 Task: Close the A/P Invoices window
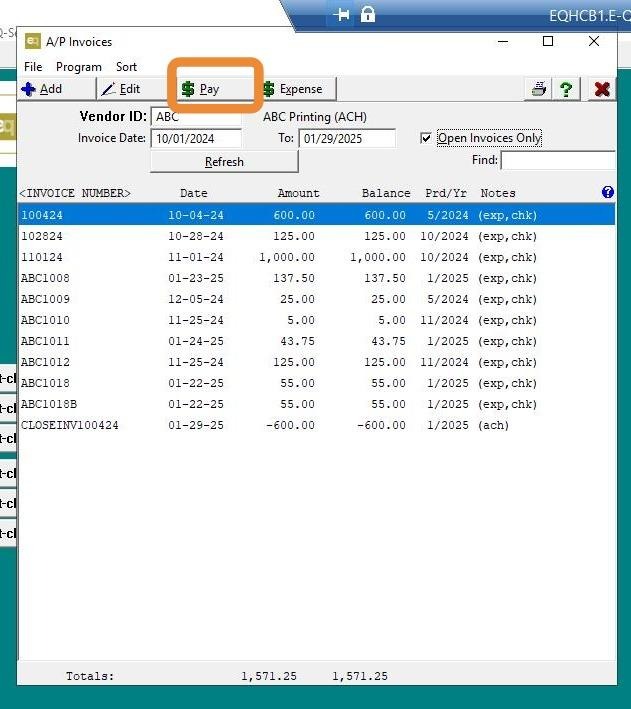coord(594,41)
